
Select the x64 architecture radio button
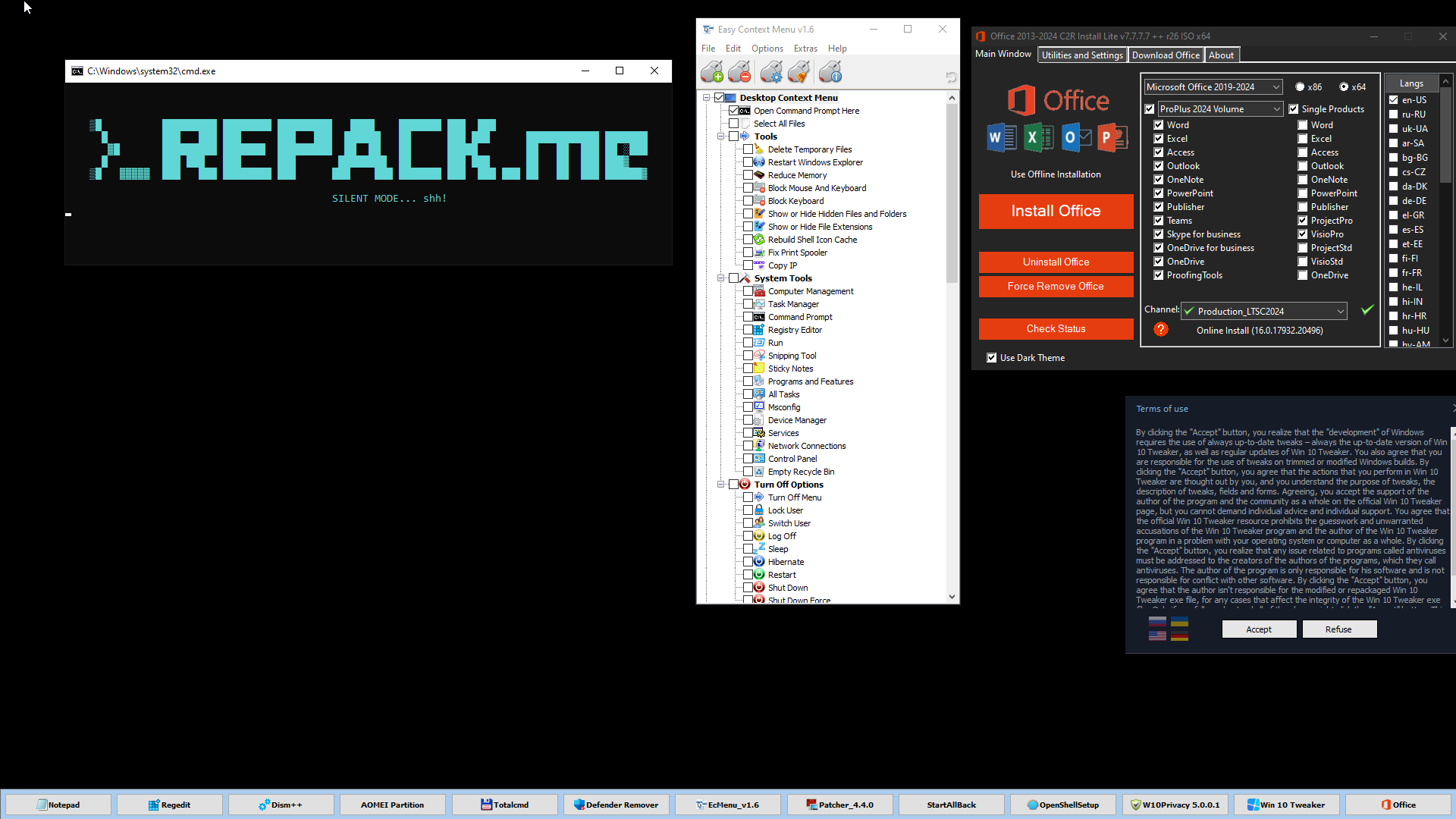[x=1344, y=87]
